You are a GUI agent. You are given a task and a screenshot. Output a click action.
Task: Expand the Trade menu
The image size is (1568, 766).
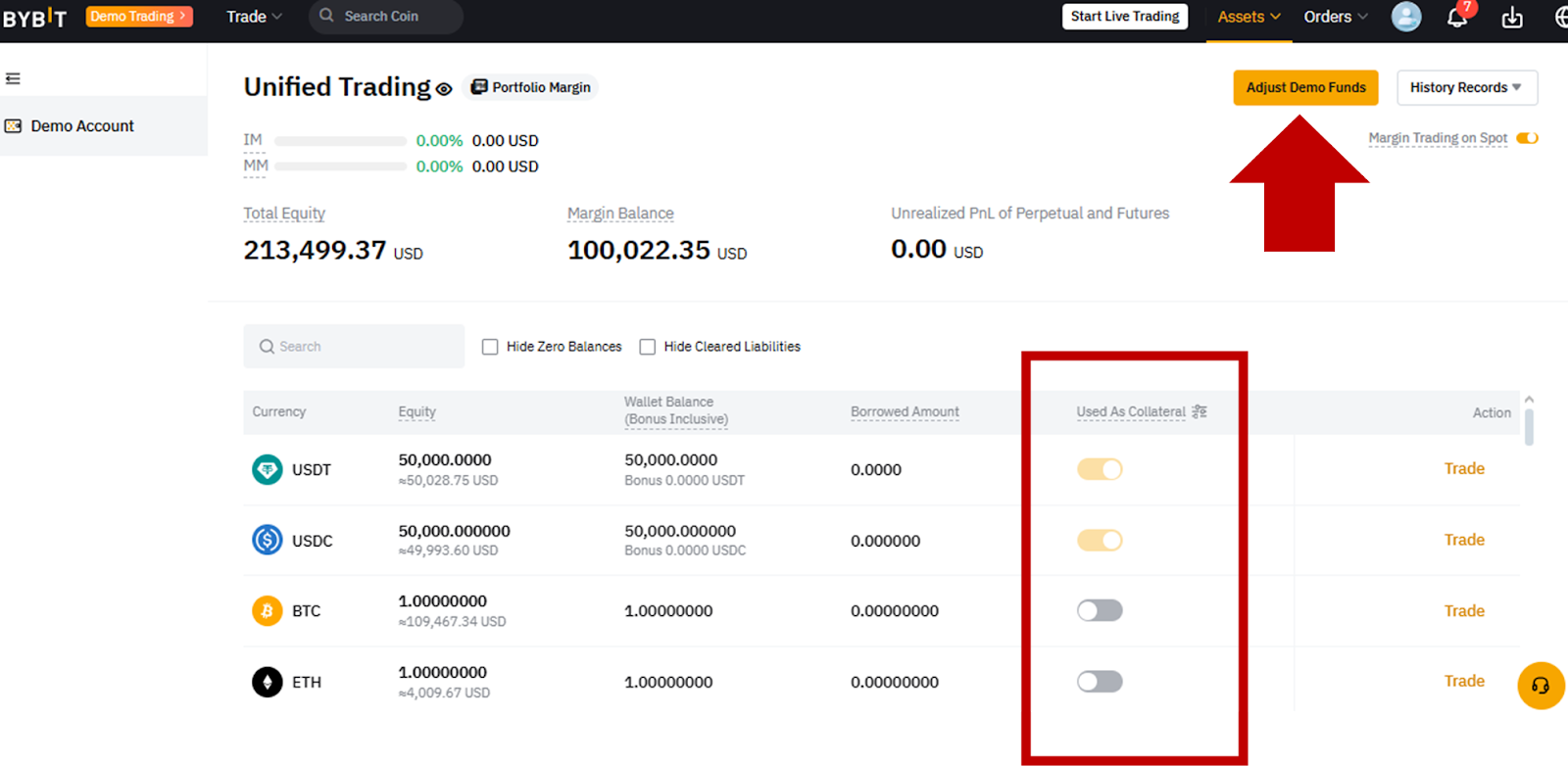pos(254,17)
